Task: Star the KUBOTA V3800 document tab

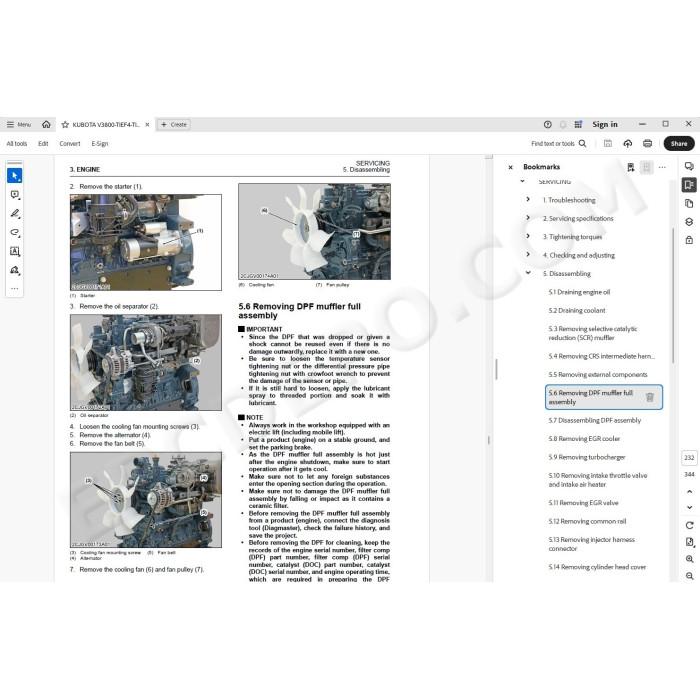Action: (65, 125)
